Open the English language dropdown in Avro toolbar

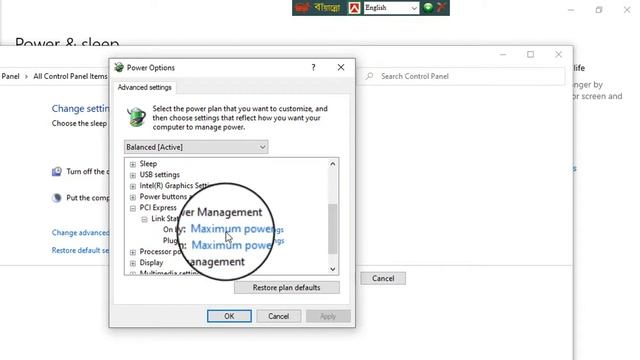pos(391,8)
